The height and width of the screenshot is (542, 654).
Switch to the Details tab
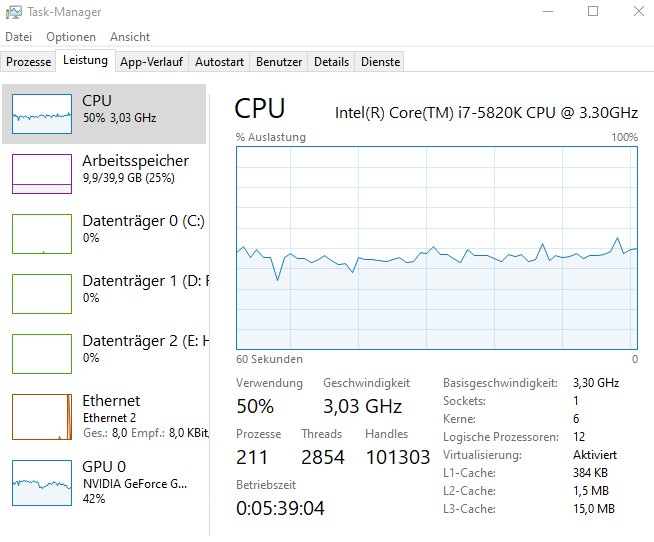(x=332, y=62)
